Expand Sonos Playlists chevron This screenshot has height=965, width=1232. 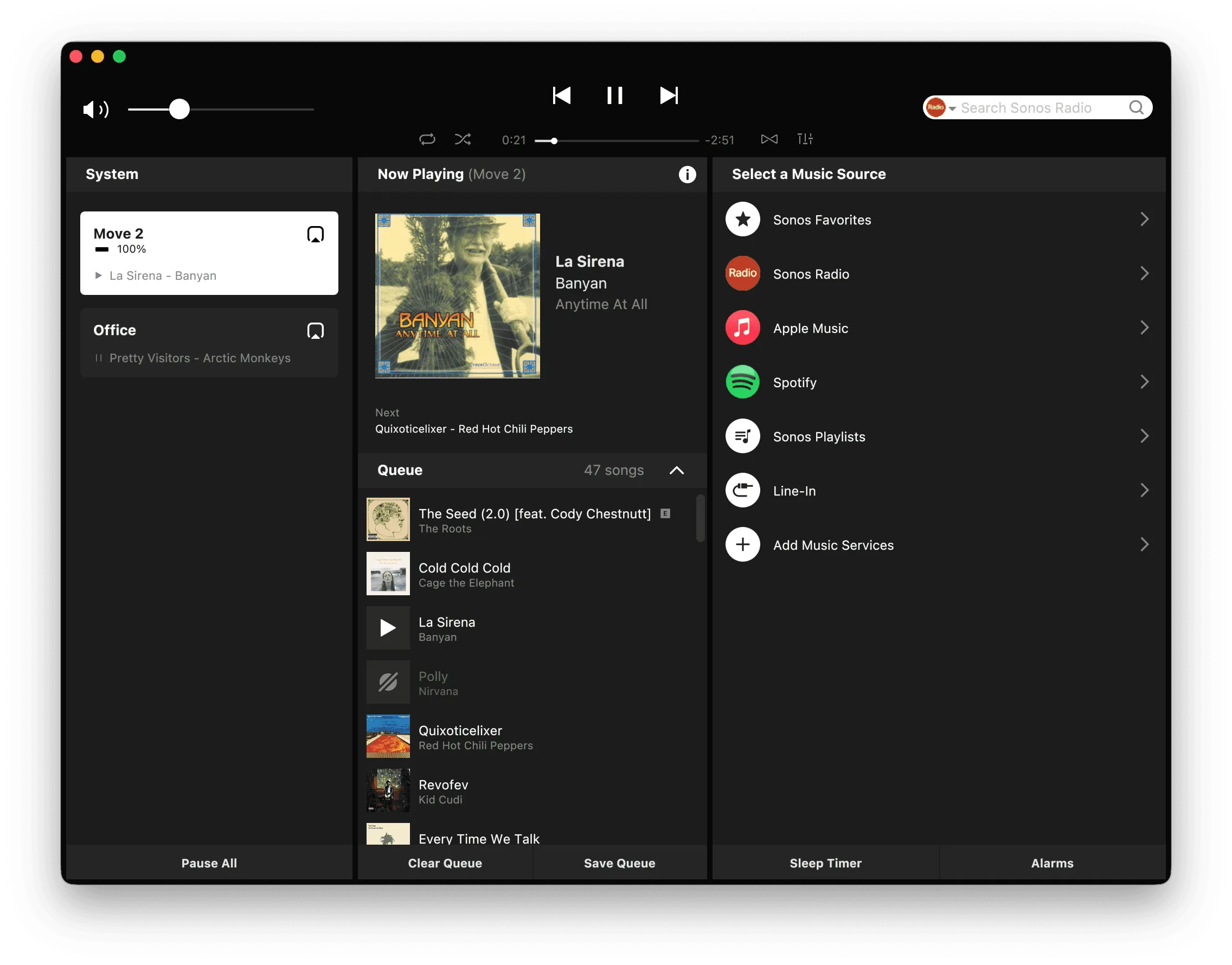(x=1144, y=436)
